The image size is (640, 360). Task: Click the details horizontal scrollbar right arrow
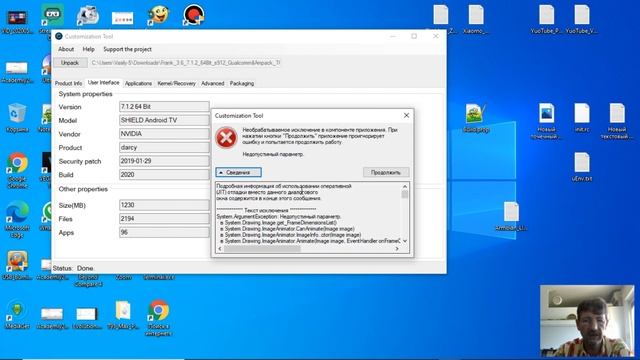point(397,249)
